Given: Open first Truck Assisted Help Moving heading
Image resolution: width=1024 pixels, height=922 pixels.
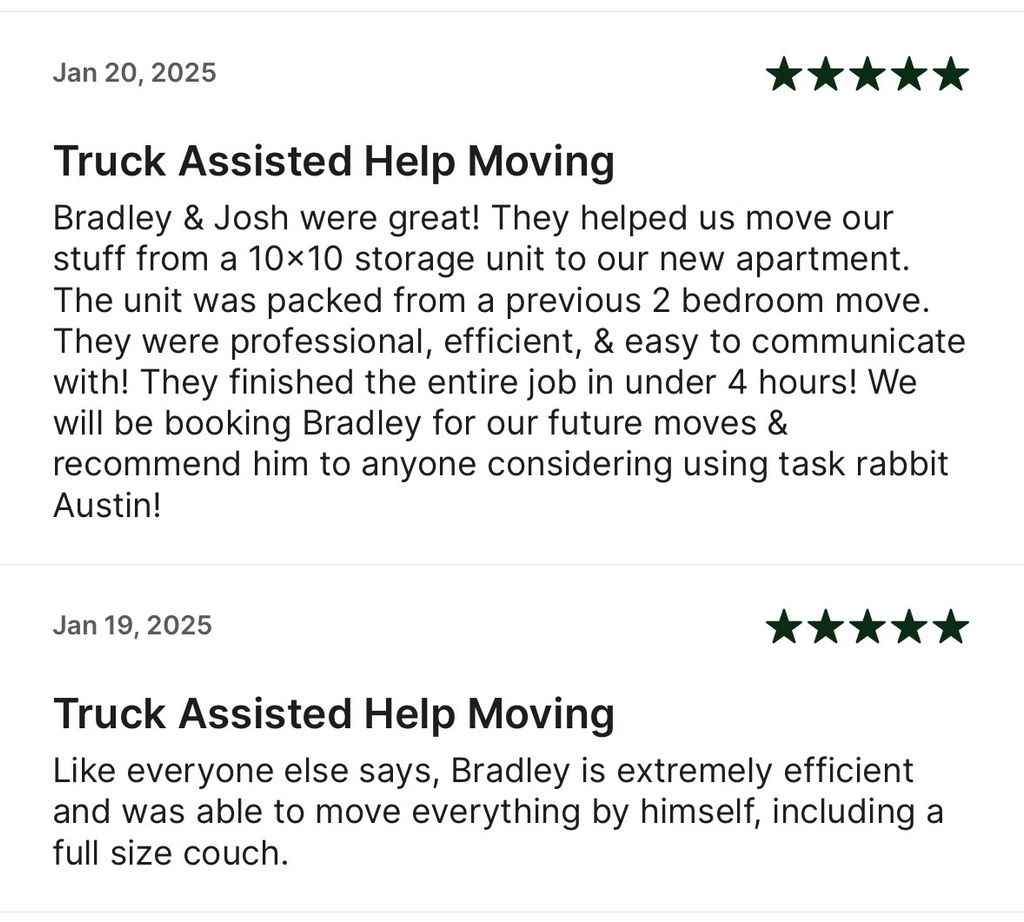Looking at the screenshot, I should 334,162.
